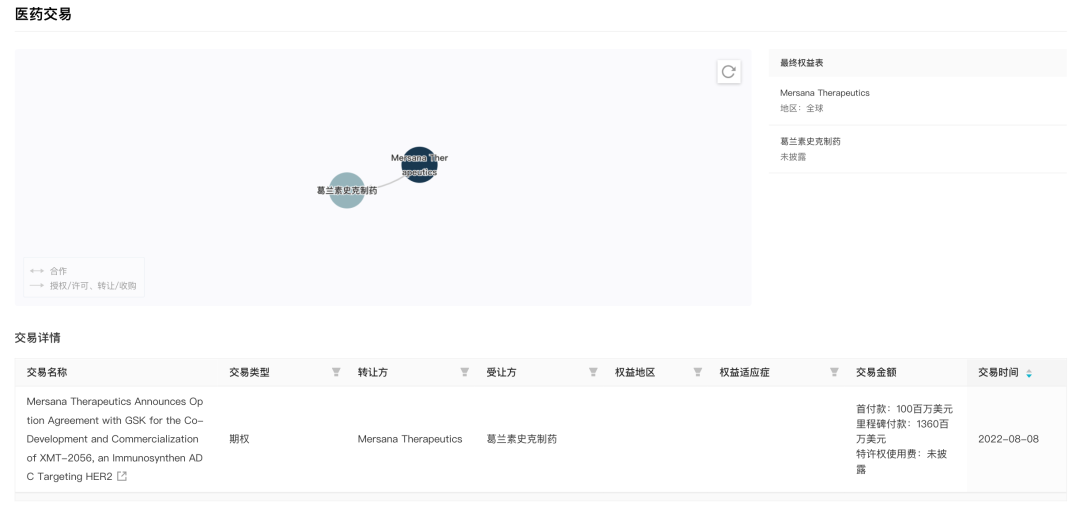Click the 授权/许可、转让/收购 legend entry
The width and height of the screenshot is (1080, 506).
click(83, 286)
